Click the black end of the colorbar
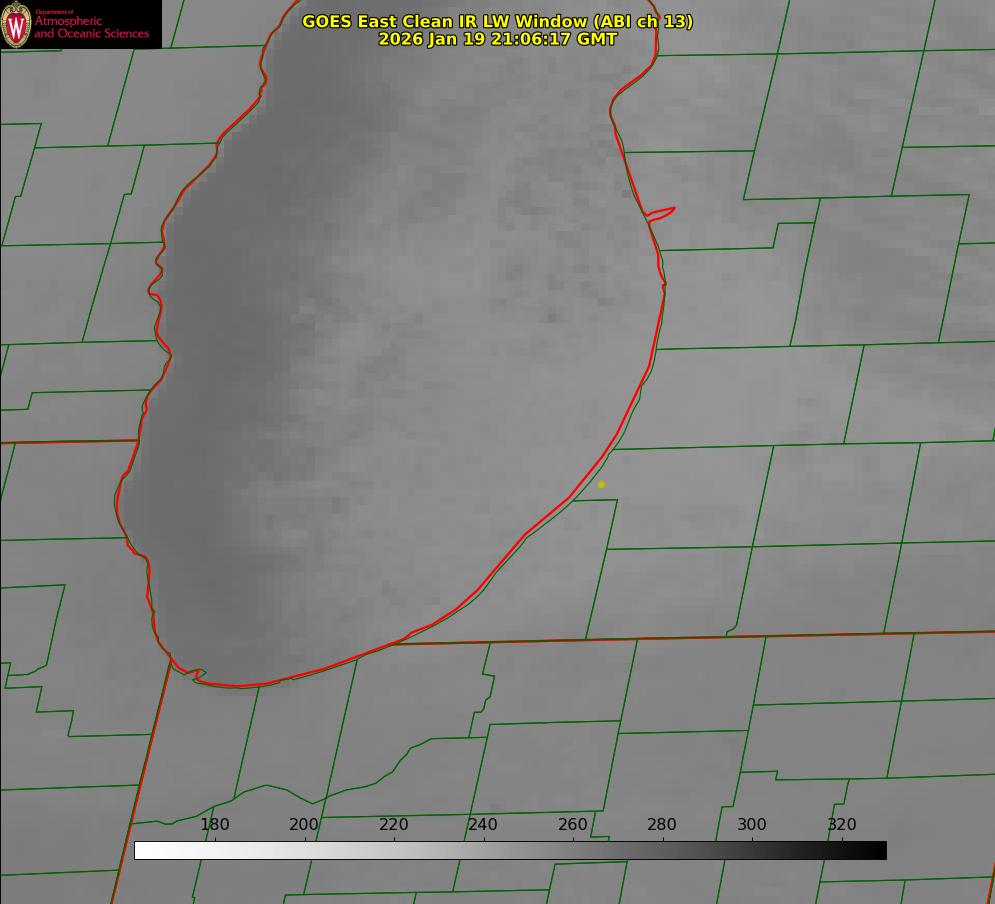 (x=878, y=850)
